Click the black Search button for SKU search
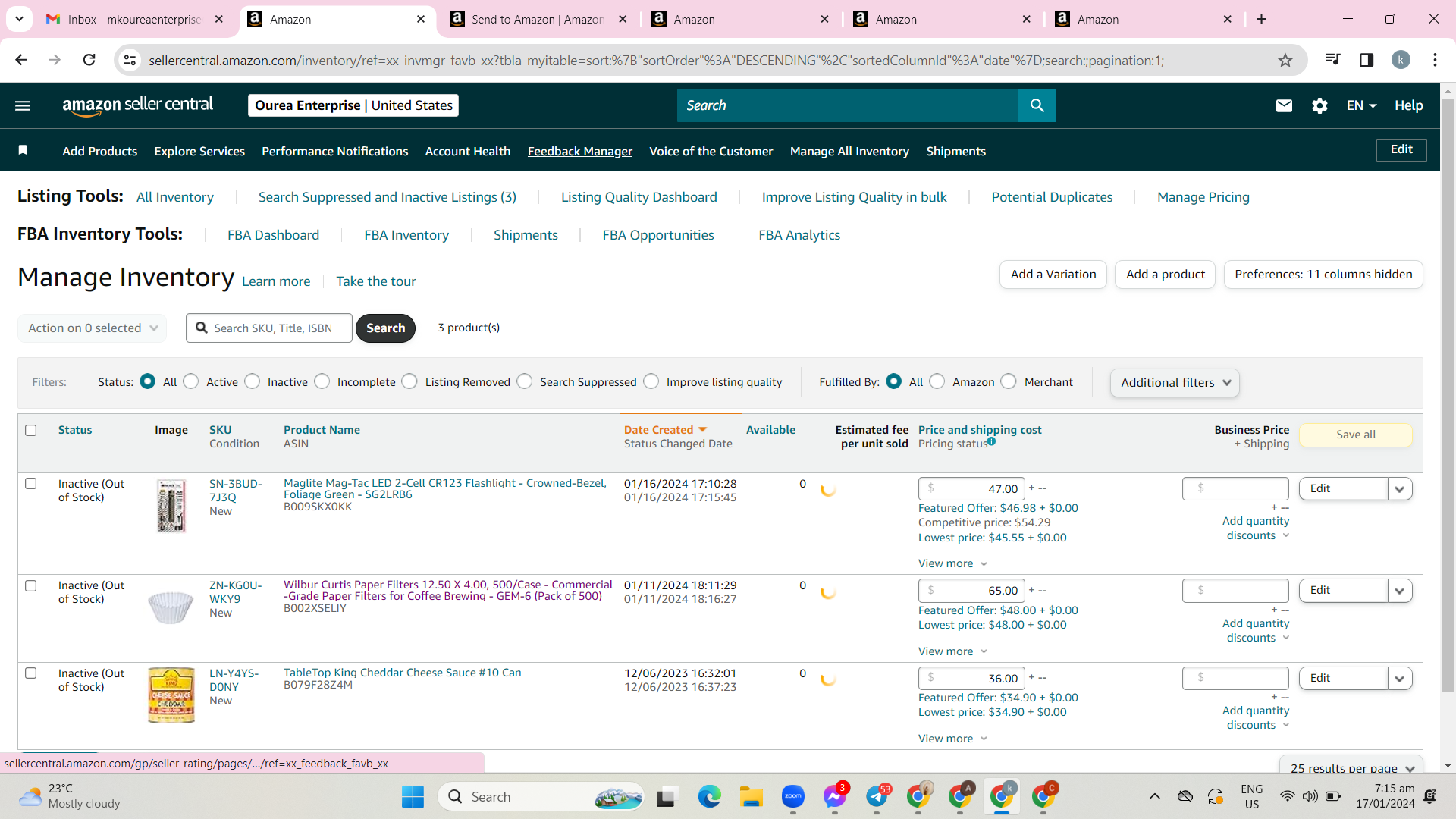The height and width of the screenshot is (819, 1456). (385, 328)
